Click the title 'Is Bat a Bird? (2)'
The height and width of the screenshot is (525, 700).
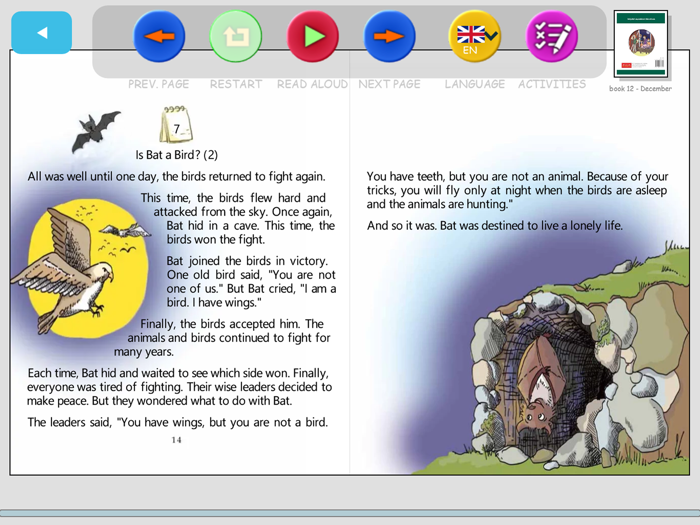coord(177,155)
